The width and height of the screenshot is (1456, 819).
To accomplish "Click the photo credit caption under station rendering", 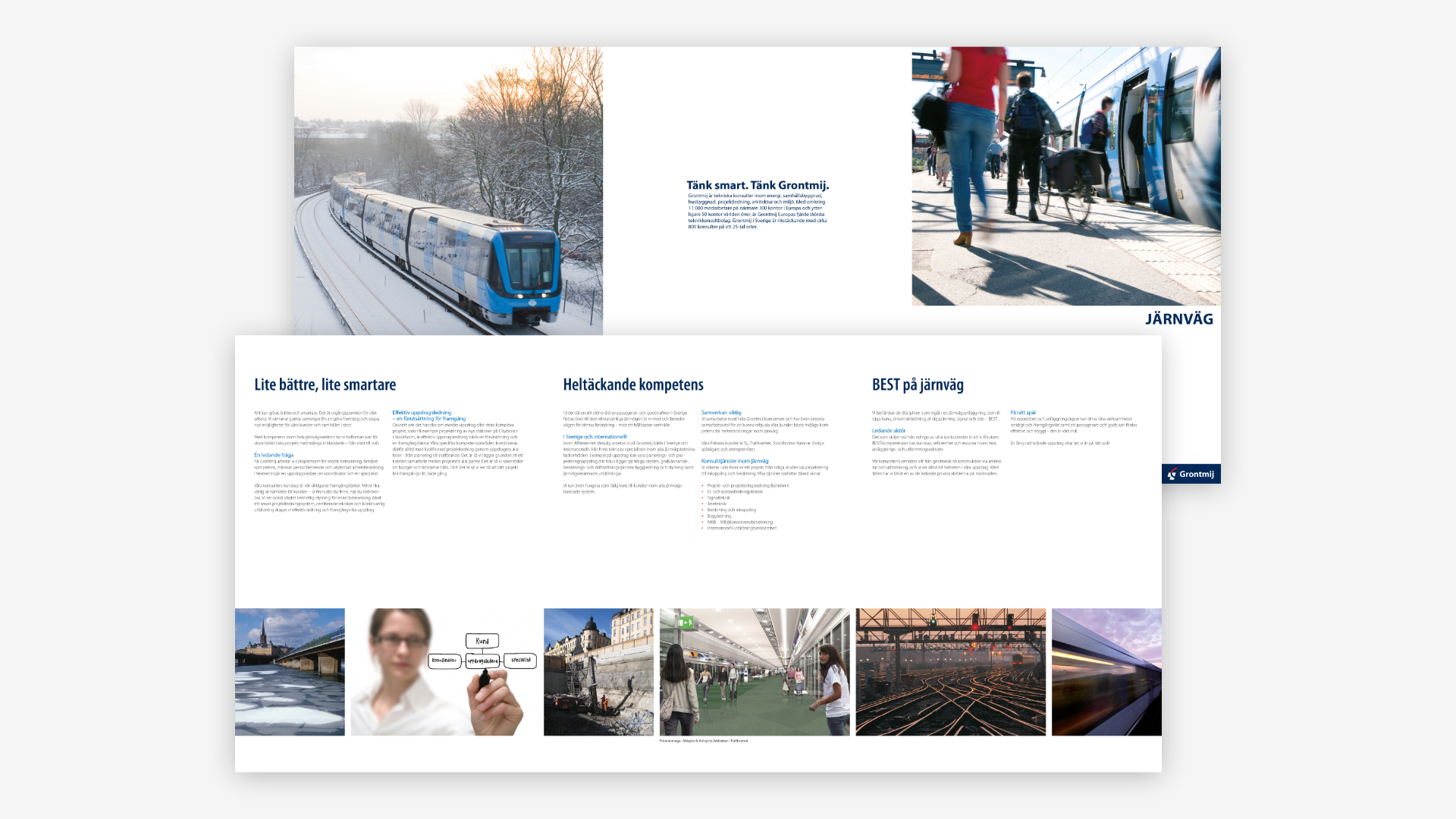I will click(704, 741).
